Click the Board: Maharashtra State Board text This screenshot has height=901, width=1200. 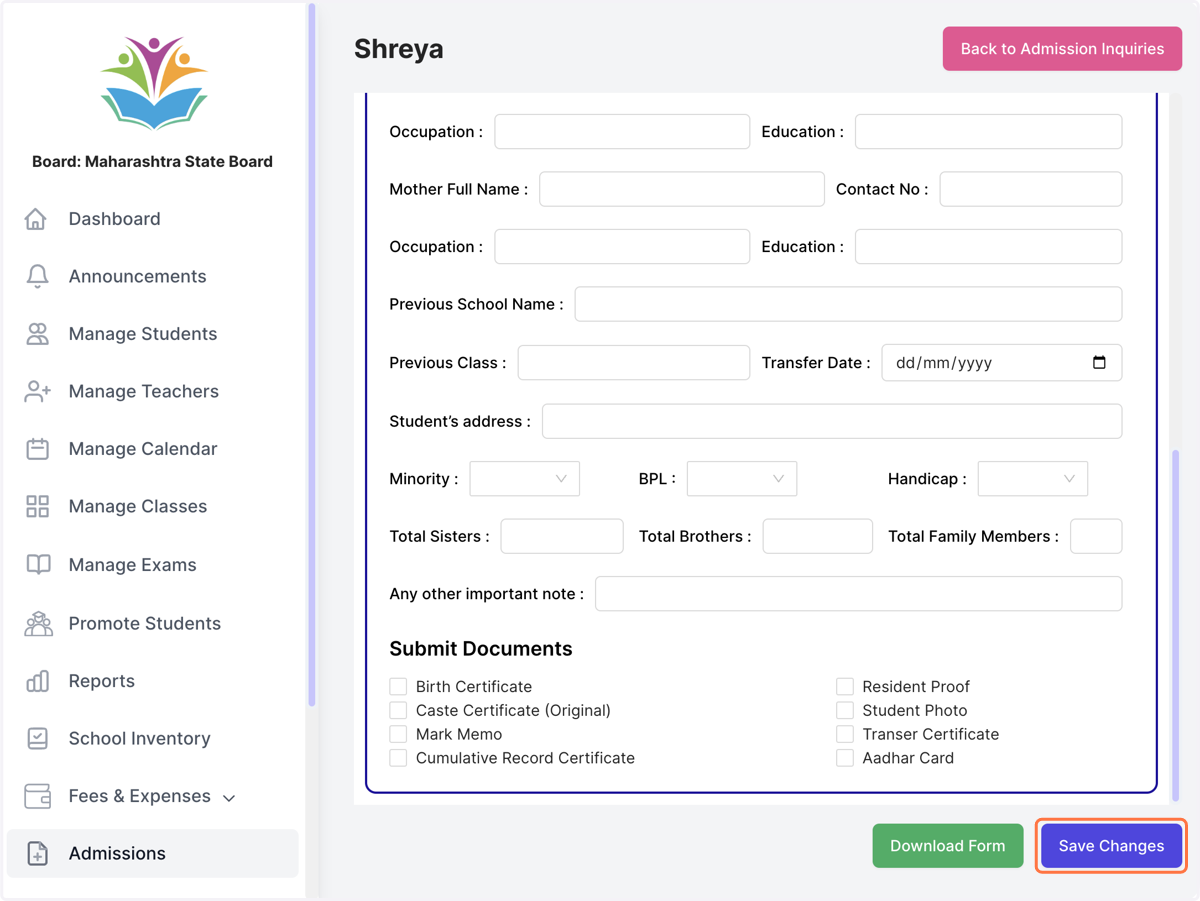(x=152, y=161)
